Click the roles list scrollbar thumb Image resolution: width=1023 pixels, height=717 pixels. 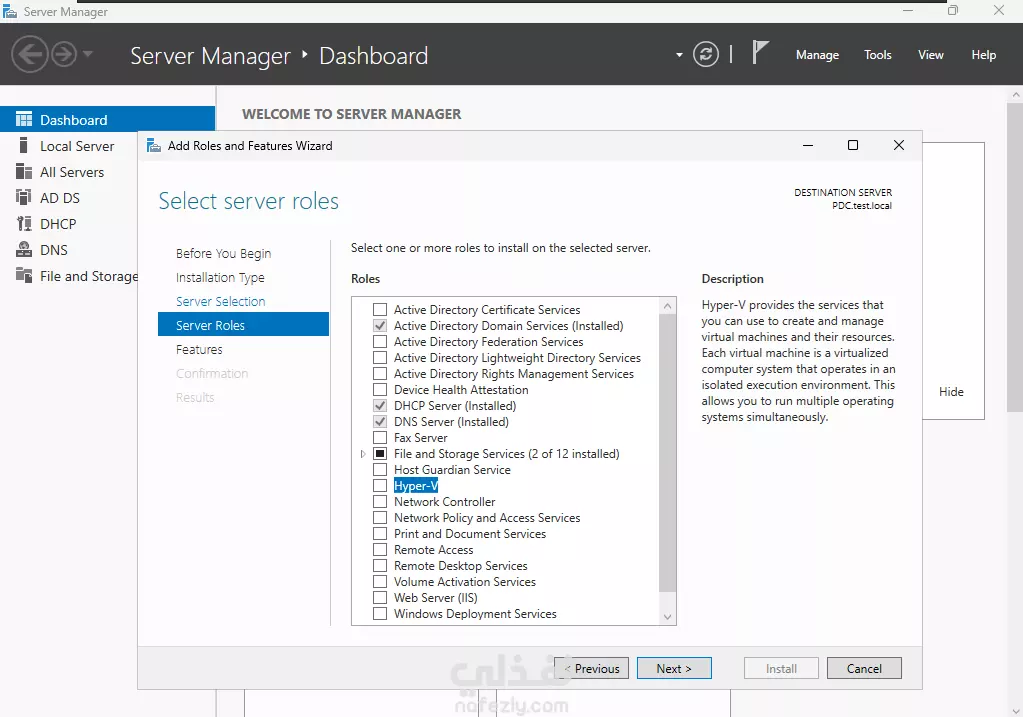pyautogui.click(x=667, y=453)
